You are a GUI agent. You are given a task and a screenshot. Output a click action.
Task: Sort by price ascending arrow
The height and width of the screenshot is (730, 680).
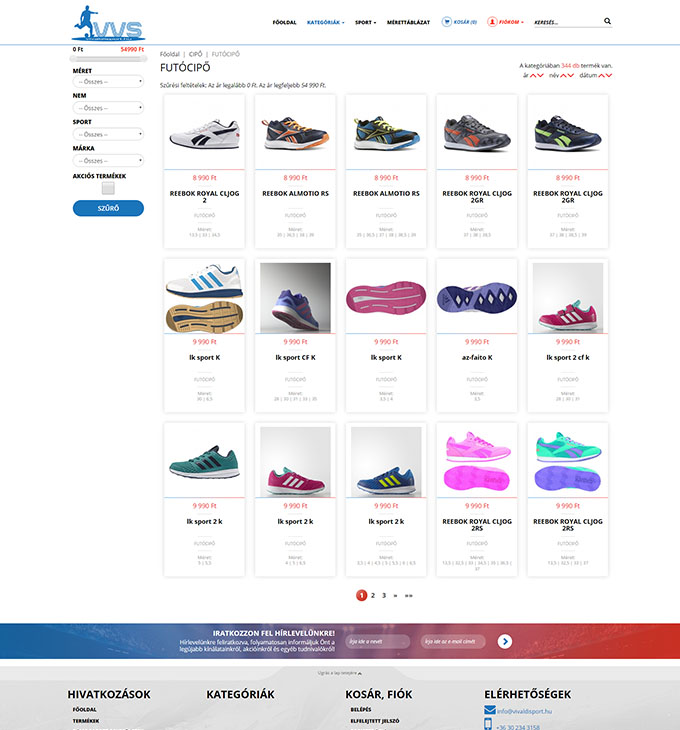533,75
